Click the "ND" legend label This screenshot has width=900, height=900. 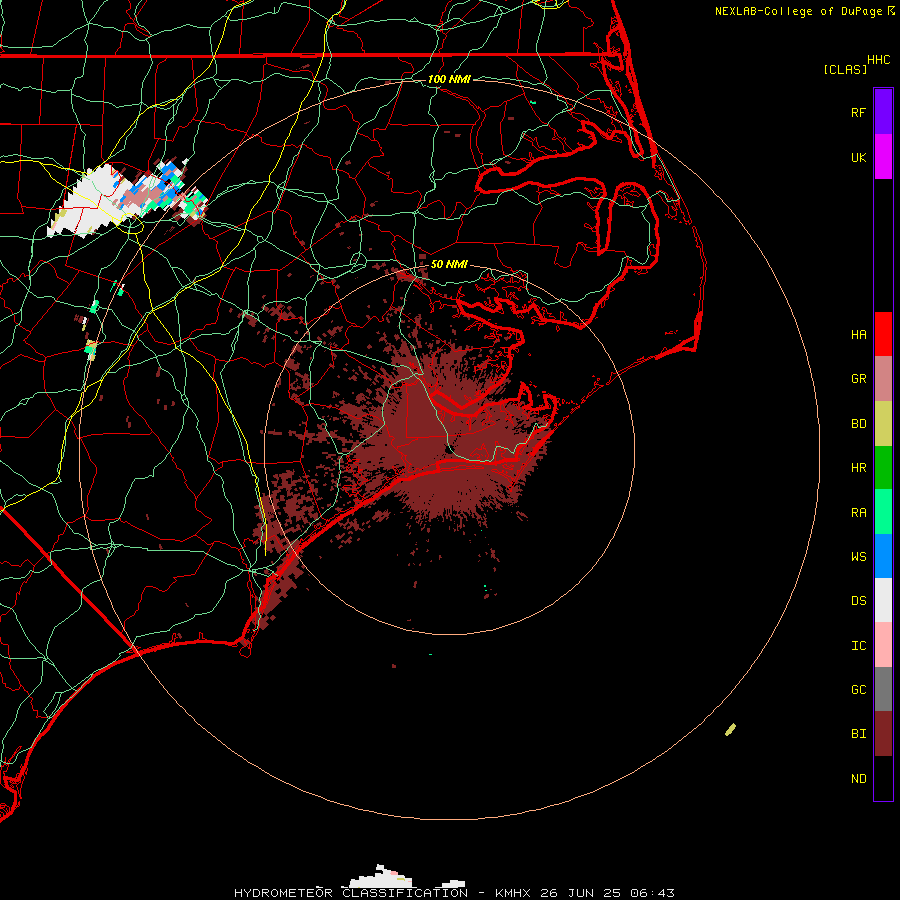pyautogui.click(x=858, y=779)
